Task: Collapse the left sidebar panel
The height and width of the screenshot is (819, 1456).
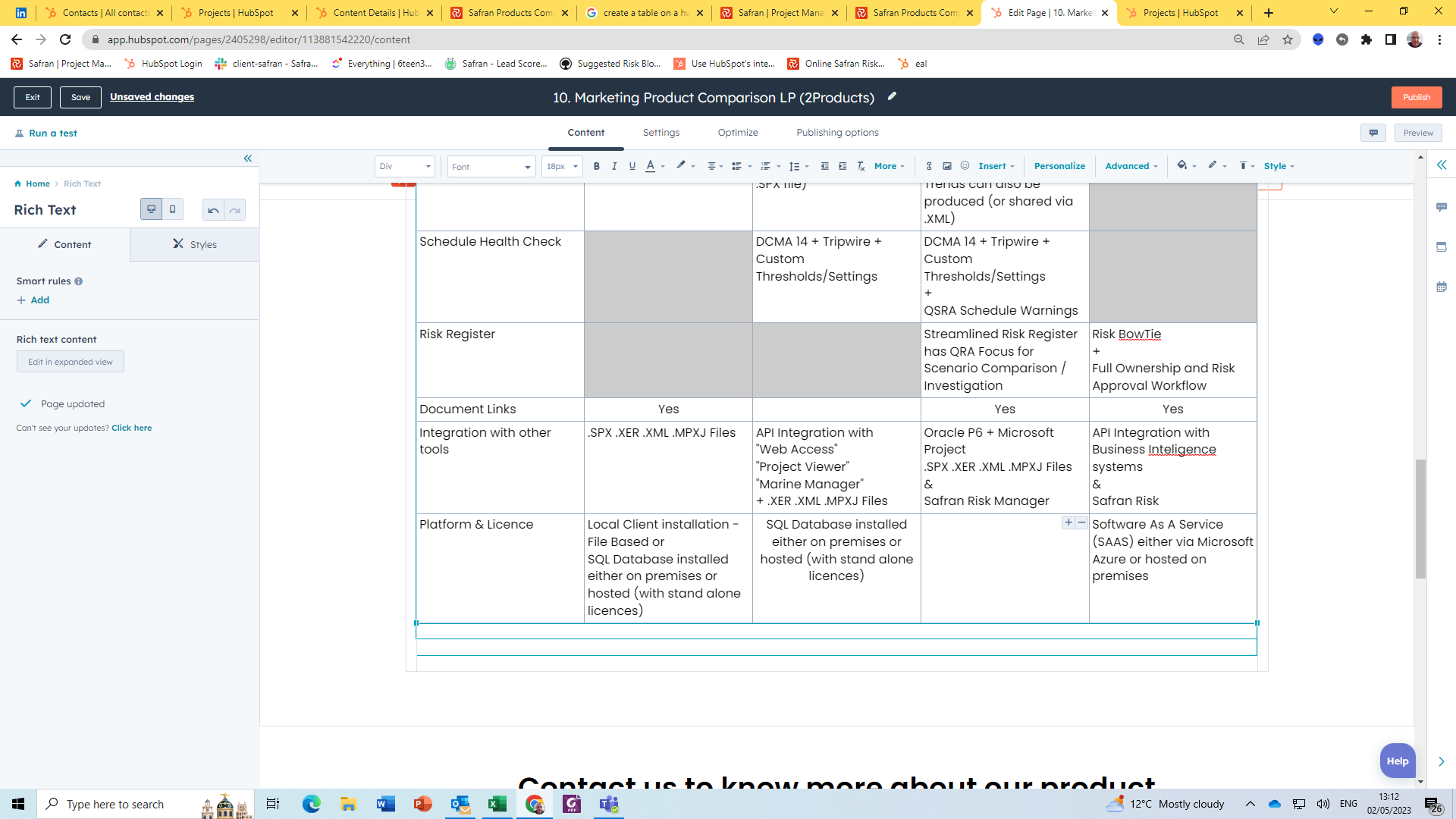Action: tap(248, 158)
